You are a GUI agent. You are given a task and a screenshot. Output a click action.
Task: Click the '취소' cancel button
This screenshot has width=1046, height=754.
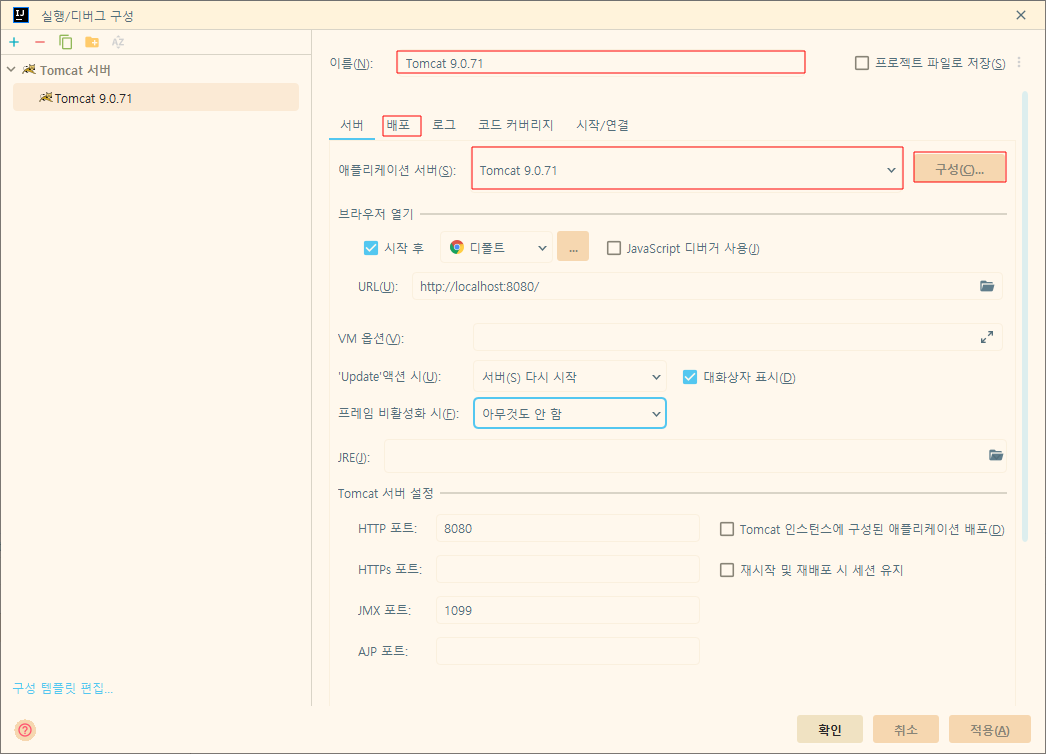pos(906,729)
